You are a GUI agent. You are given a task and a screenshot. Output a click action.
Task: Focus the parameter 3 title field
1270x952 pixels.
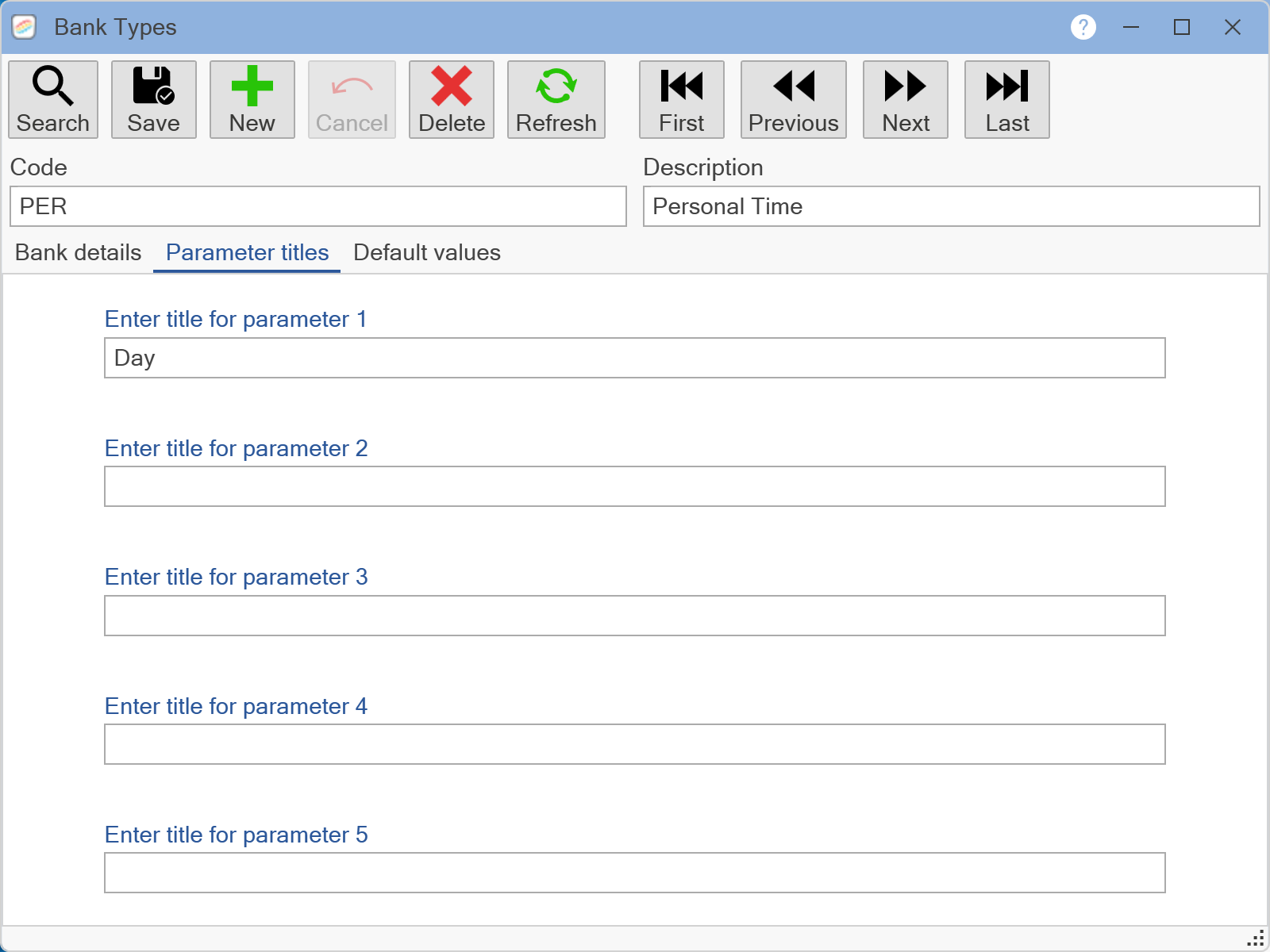(x=635, y=616)
